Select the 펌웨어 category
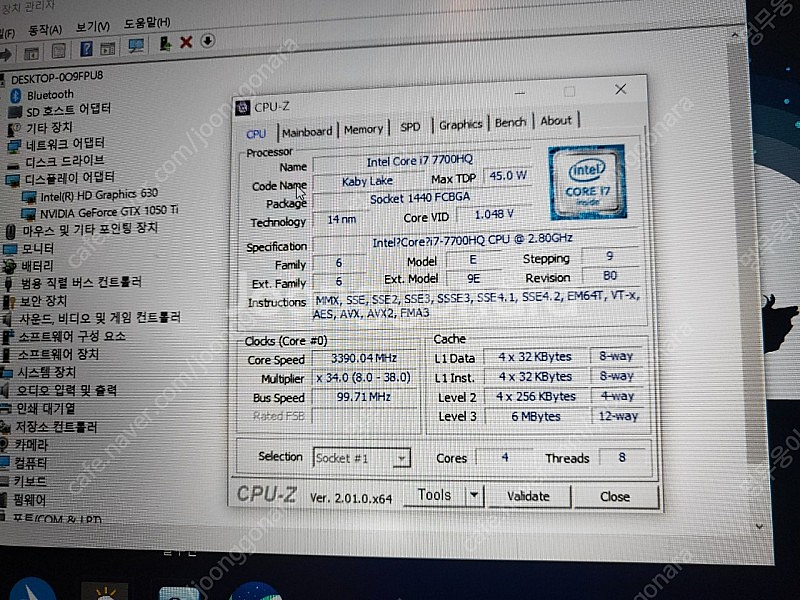 pyautogui.click(x=29, y=500)
